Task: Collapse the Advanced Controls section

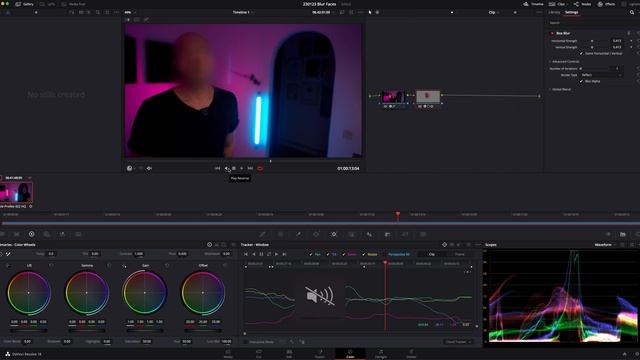Action: [x=564, y=62]
